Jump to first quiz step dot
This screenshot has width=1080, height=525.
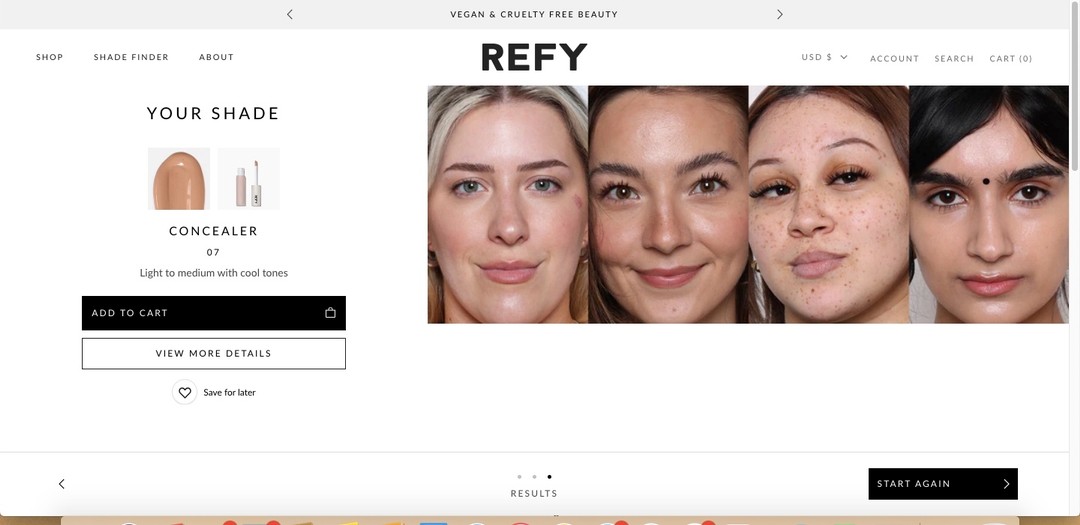tap(519, 477)
